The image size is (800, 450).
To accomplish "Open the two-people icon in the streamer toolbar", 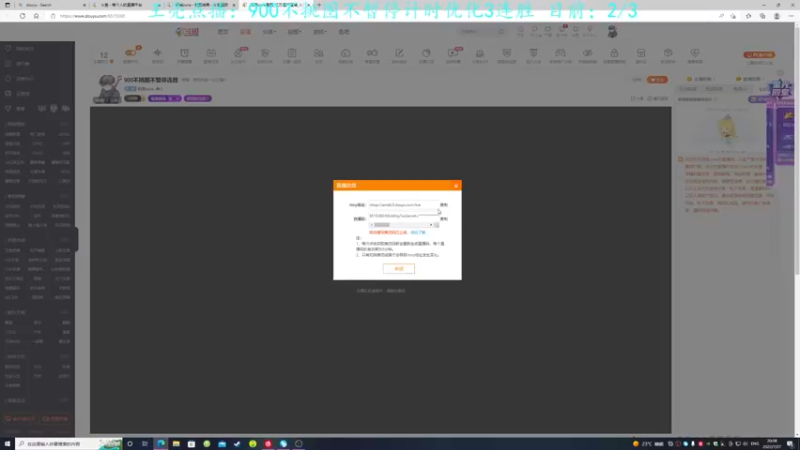I will click(318, 53).
